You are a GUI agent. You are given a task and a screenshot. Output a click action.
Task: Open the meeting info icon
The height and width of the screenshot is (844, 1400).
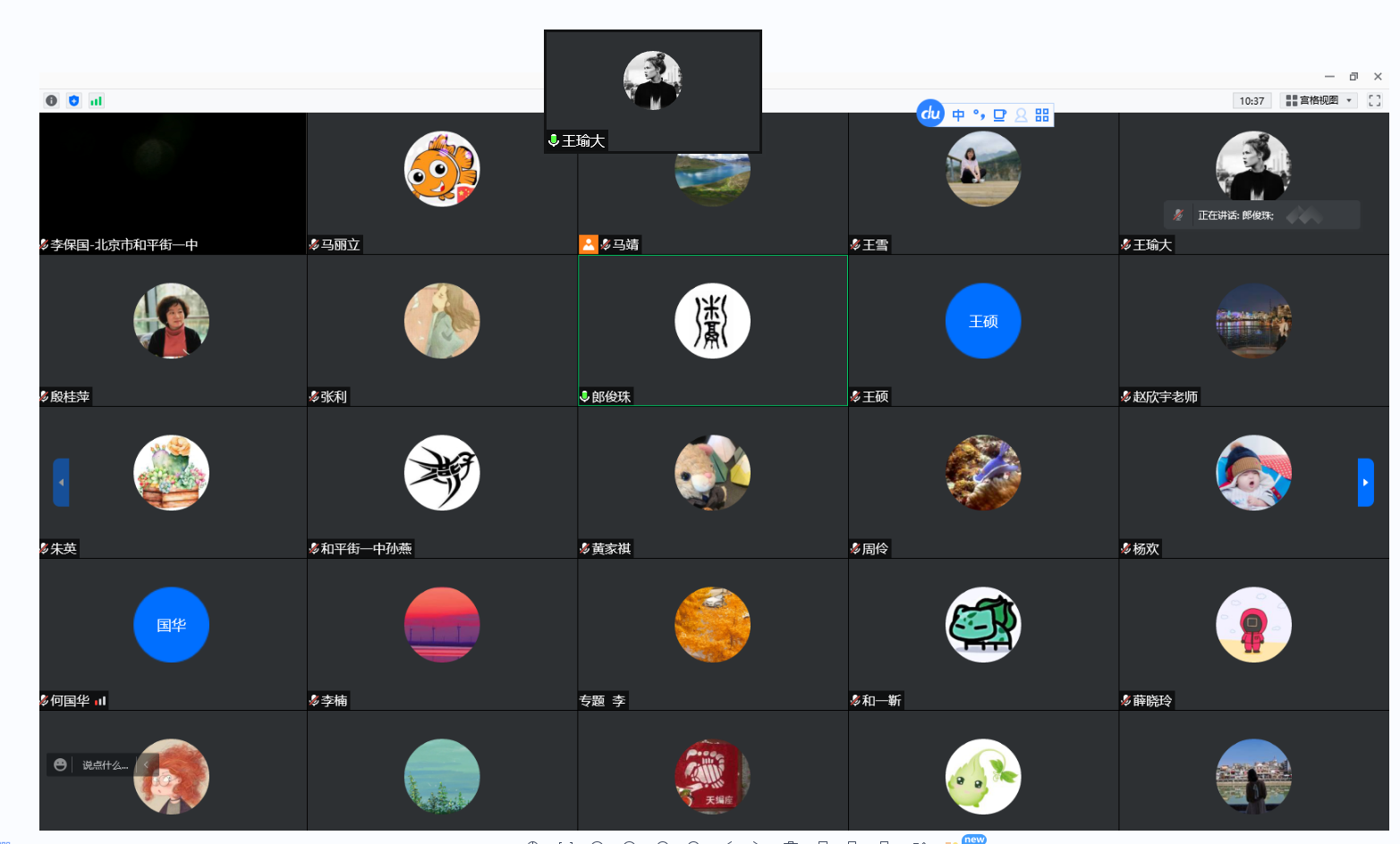[x=51, y=101]
